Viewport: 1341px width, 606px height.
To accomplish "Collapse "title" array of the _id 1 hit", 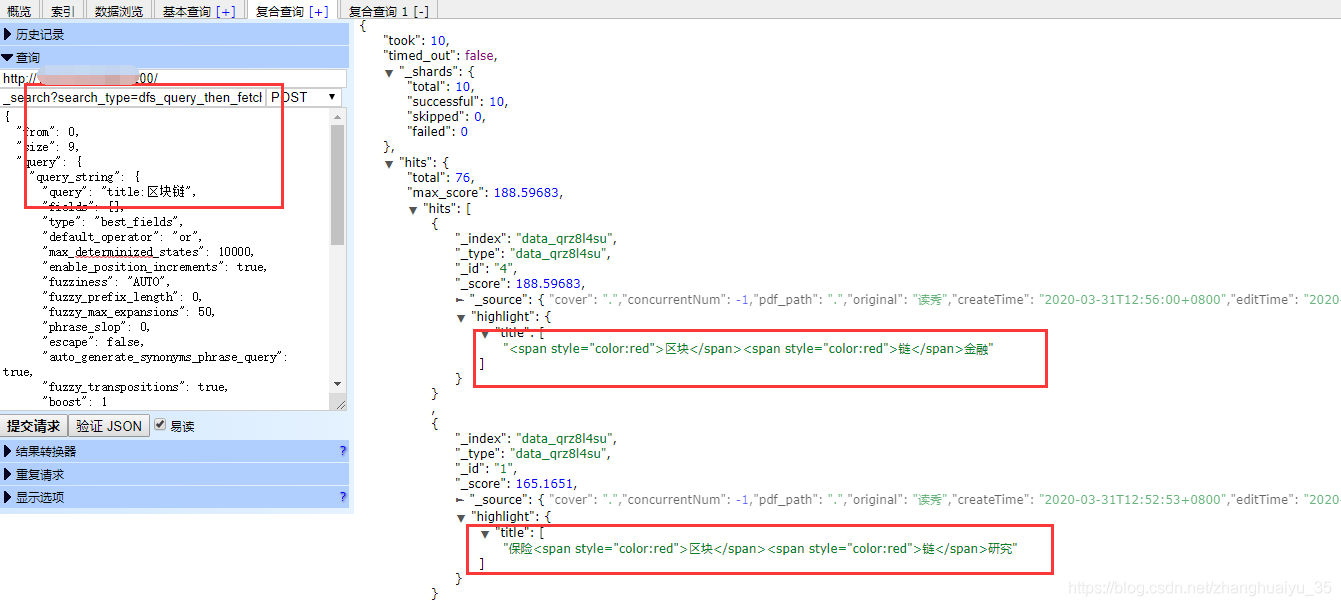I will [485, 533].
